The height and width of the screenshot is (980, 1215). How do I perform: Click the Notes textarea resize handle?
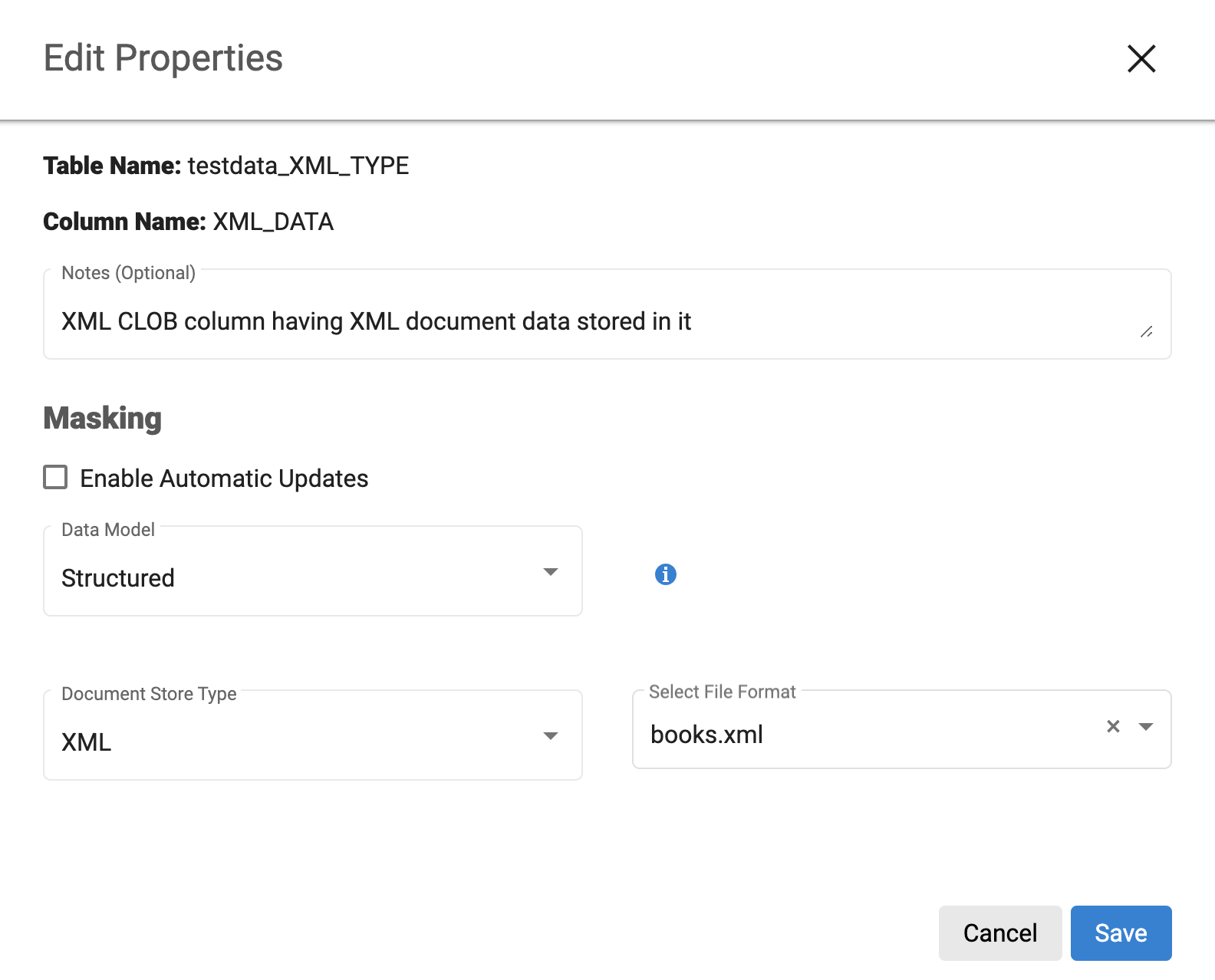[x=1146, y=331]
